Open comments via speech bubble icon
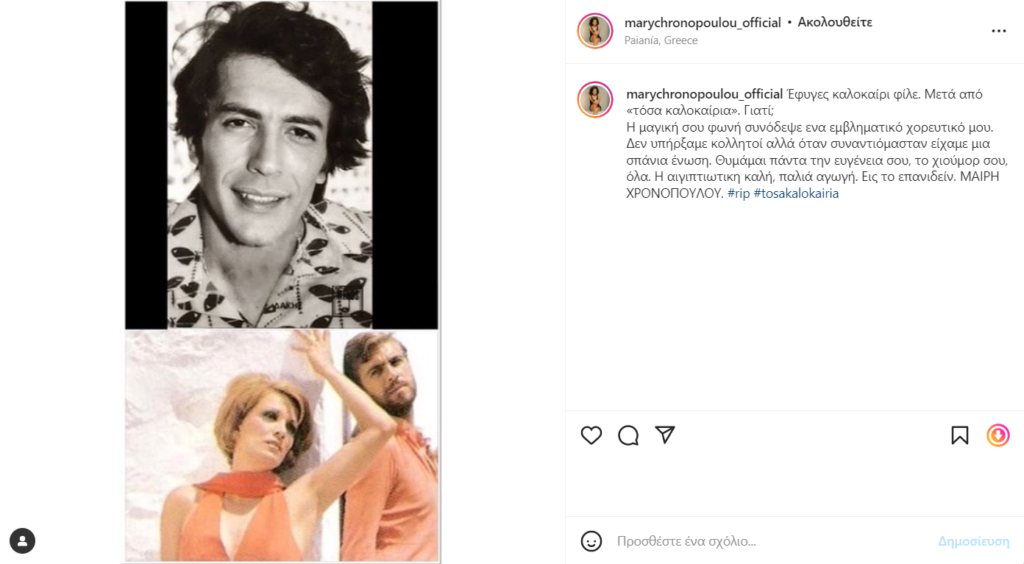Screen dimensions: 1024x564 pyautogui.click(x=628, y=435)
